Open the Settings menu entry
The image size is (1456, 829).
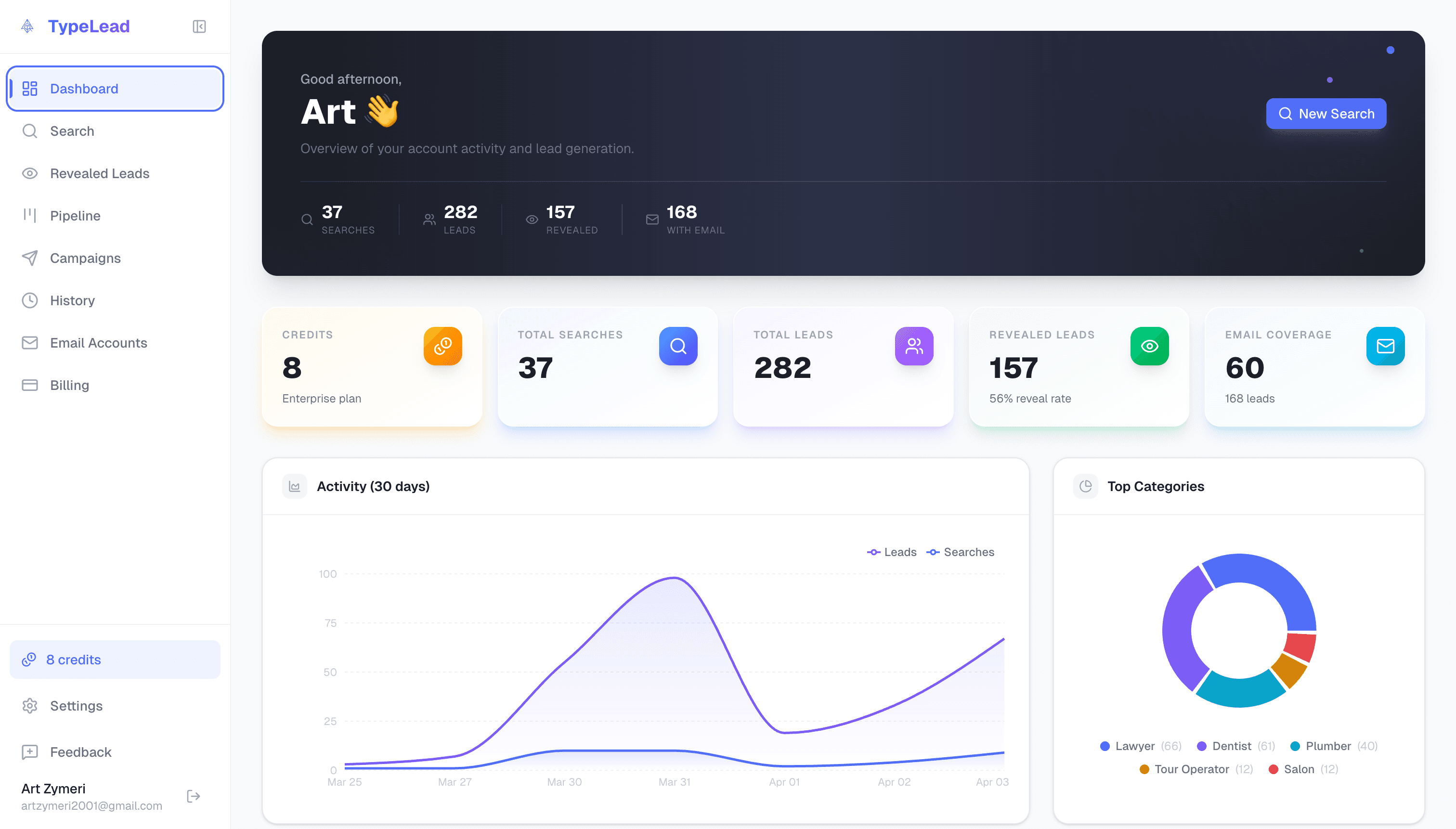pos(76,705)
